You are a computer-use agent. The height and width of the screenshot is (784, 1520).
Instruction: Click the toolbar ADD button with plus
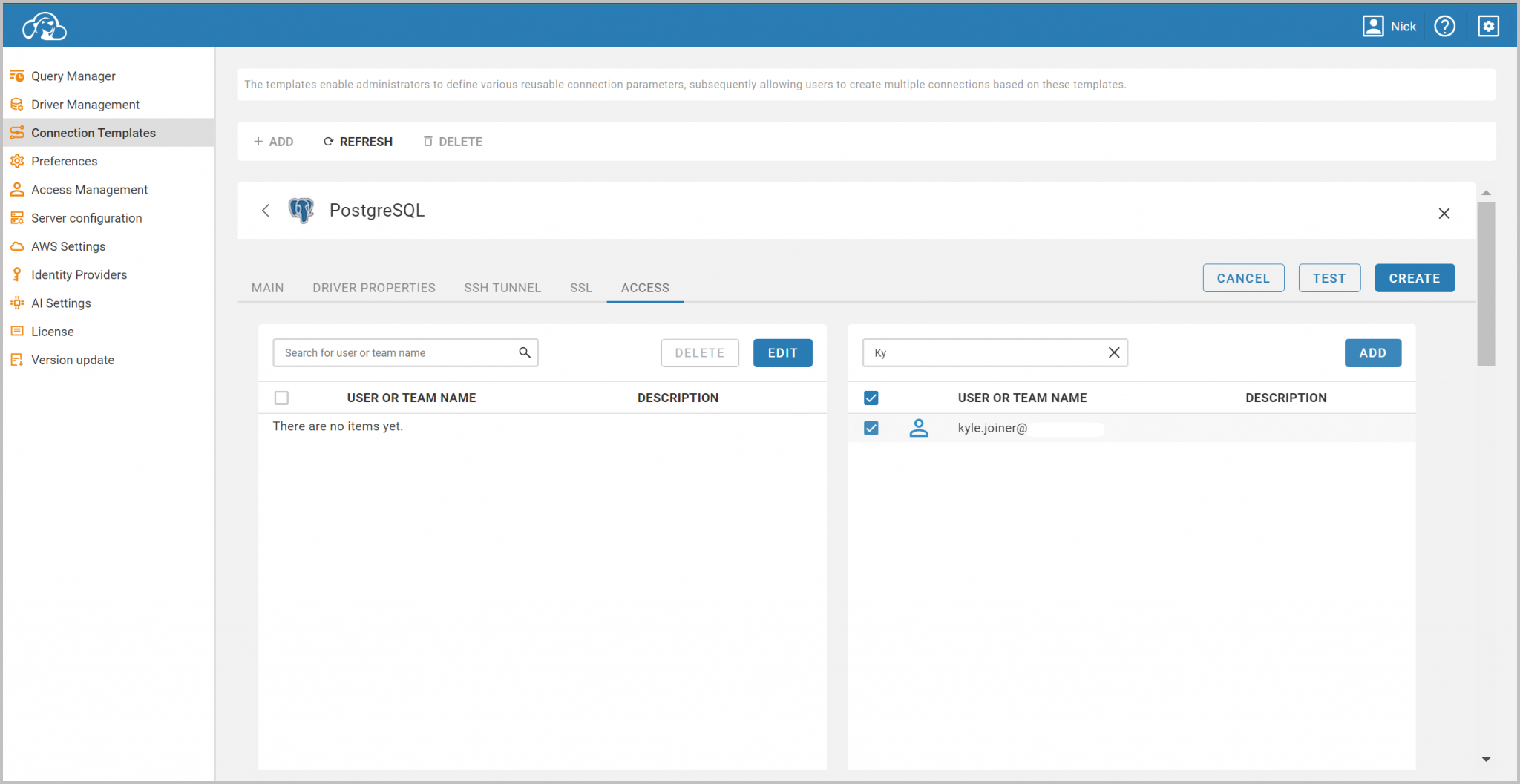[x=273, y=142]
